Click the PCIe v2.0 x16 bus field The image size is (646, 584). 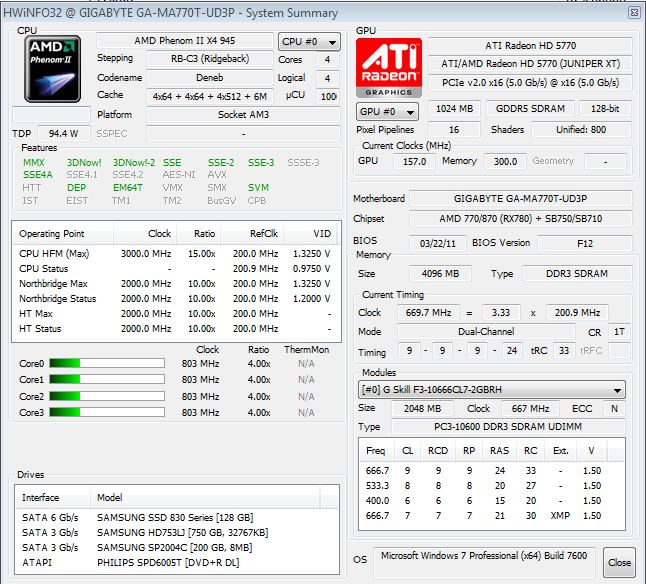530,82
